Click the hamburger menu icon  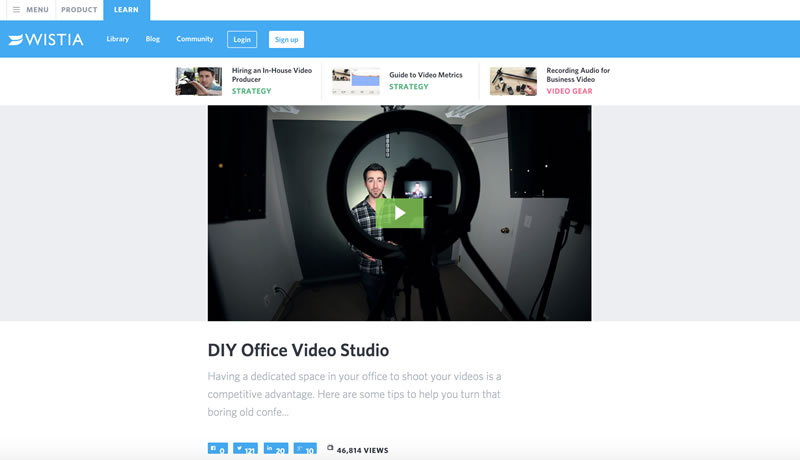pos(16,10)
